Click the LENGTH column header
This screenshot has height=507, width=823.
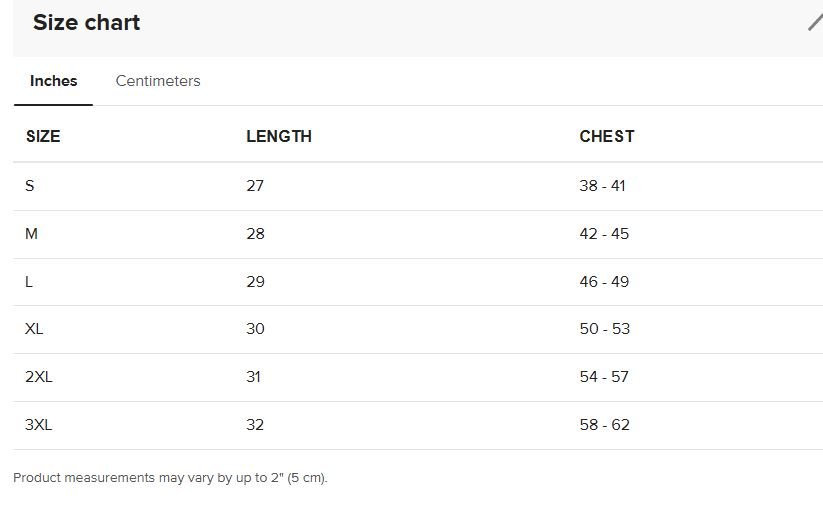pos(279,137)
